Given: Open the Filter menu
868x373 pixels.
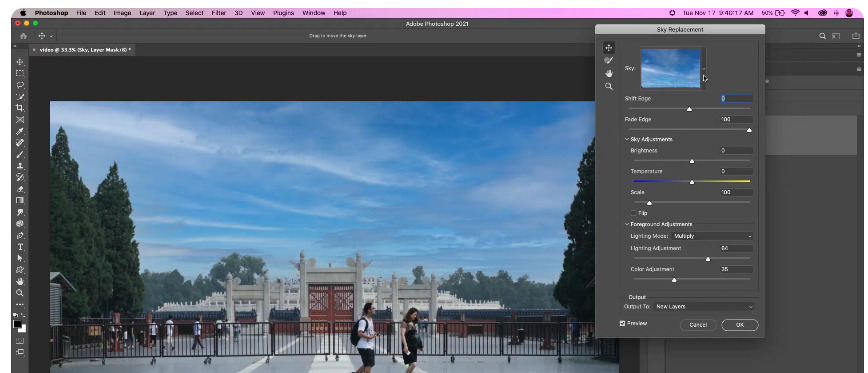Looking at the screenshot, I should tap(219, 13).
